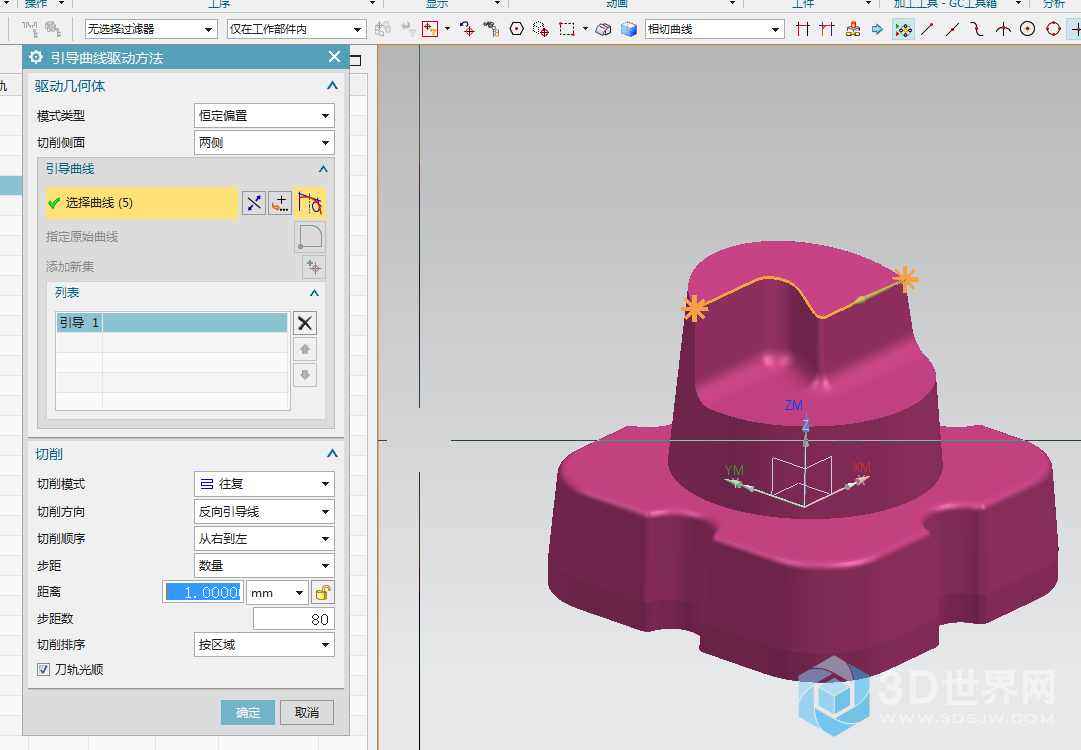The height and width of the screenshot is (750, 1081).
Task: Click the hexagon polygon icon in toolbar
Action: tap(516, 29)
